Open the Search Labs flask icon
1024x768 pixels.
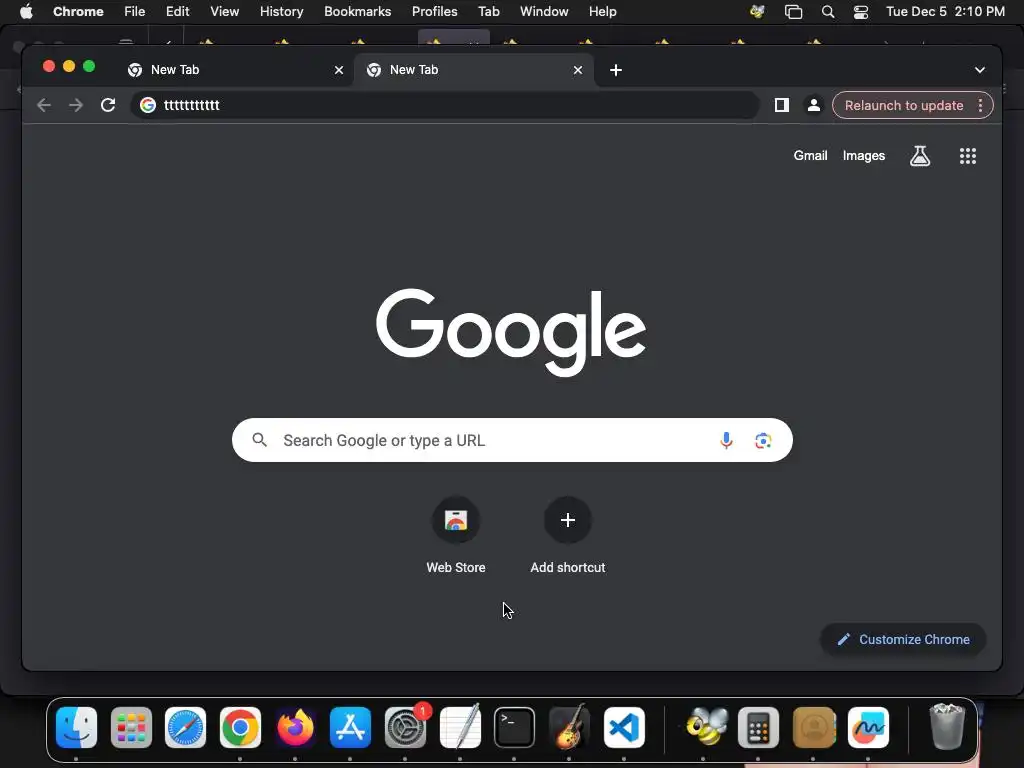click(x=920, y=155)
